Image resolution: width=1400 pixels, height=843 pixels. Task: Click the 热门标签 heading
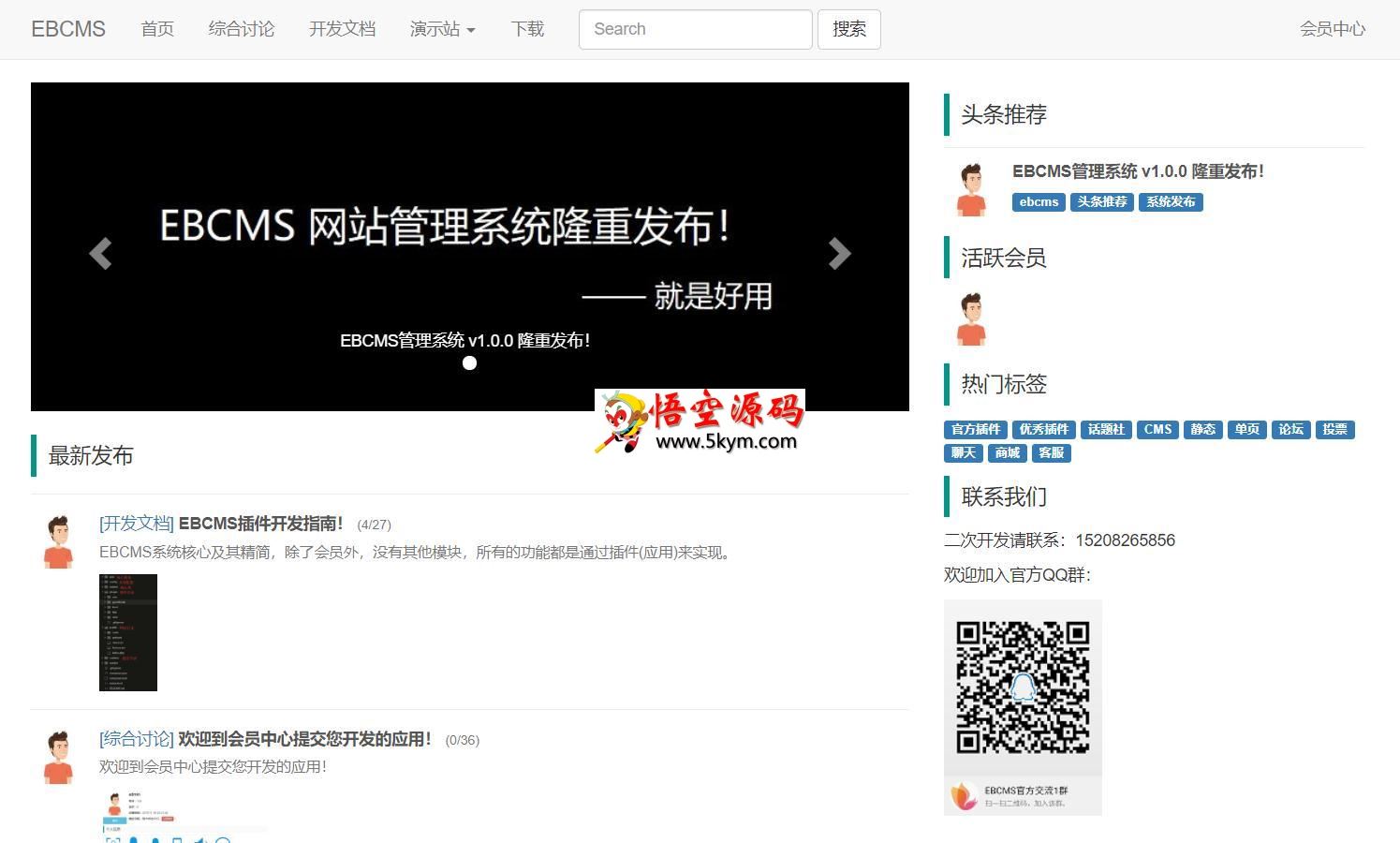(1004, 384)
